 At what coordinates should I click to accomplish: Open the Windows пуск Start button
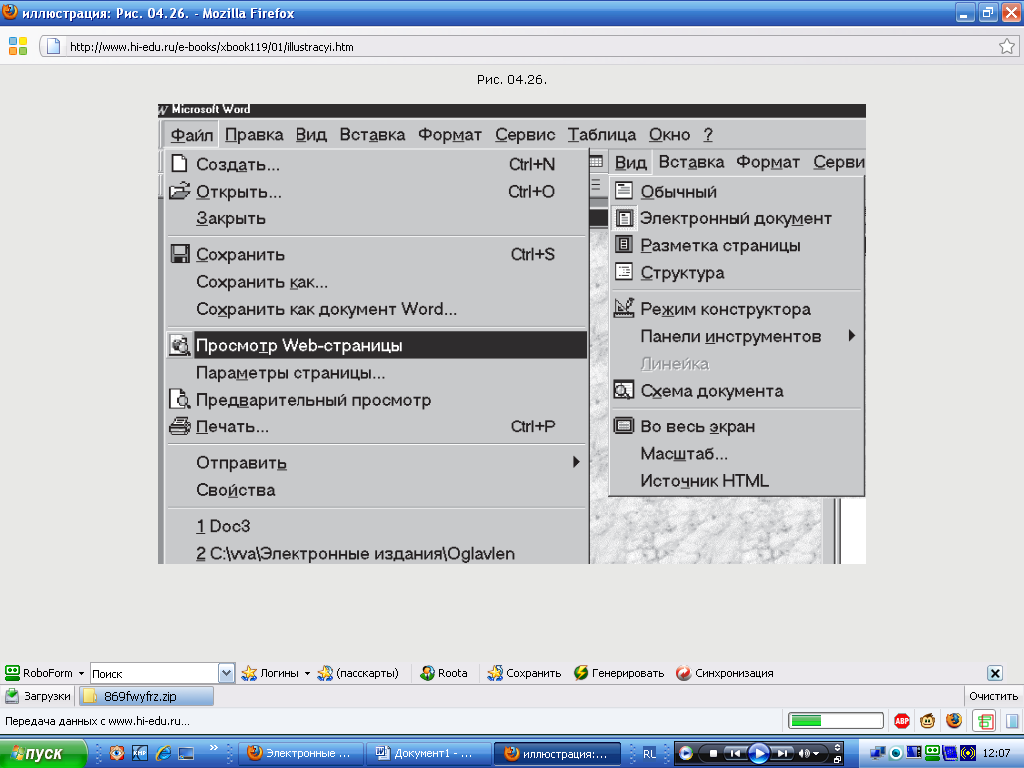[x=43, y=753]
